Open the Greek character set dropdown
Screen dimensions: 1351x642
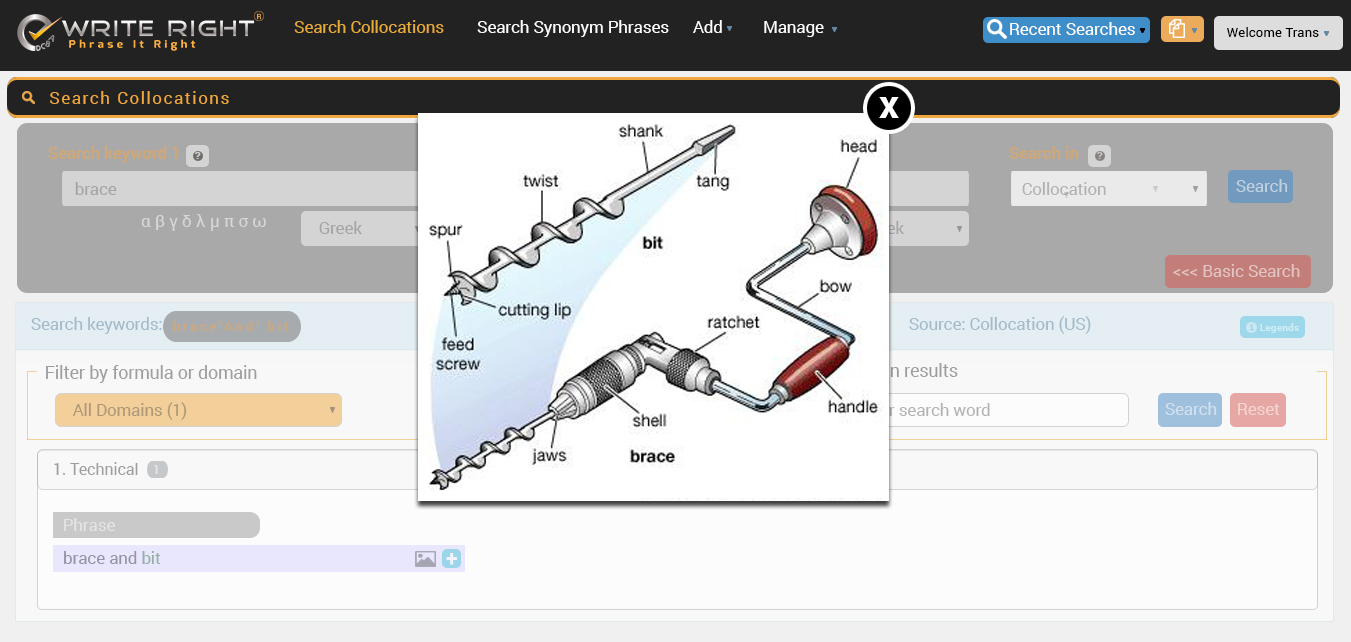(x=360, y=229)
